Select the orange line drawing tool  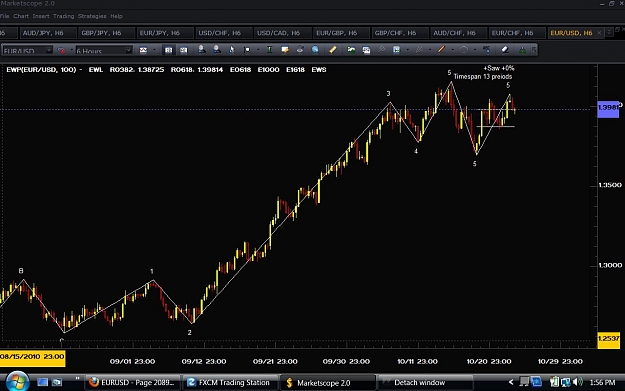tap(441, 49)
